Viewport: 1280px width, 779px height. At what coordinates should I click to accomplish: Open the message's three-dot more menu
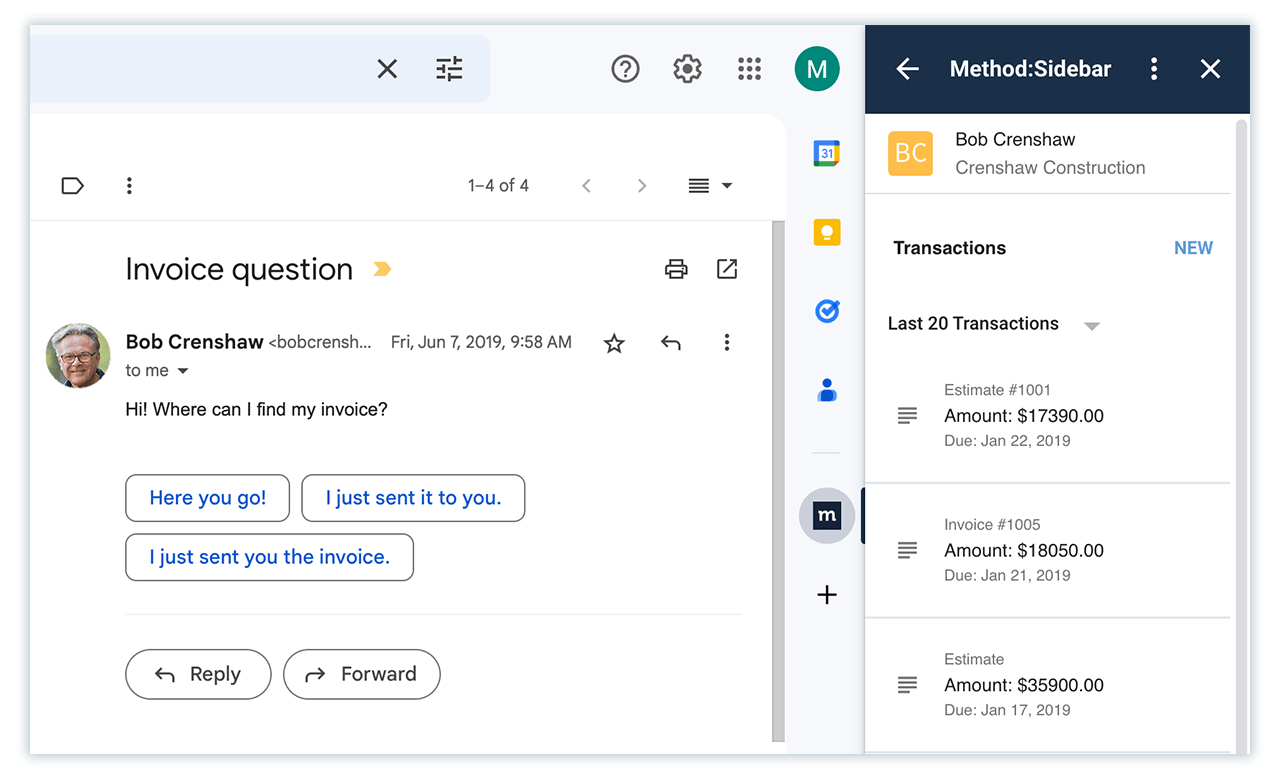(727, 343)
